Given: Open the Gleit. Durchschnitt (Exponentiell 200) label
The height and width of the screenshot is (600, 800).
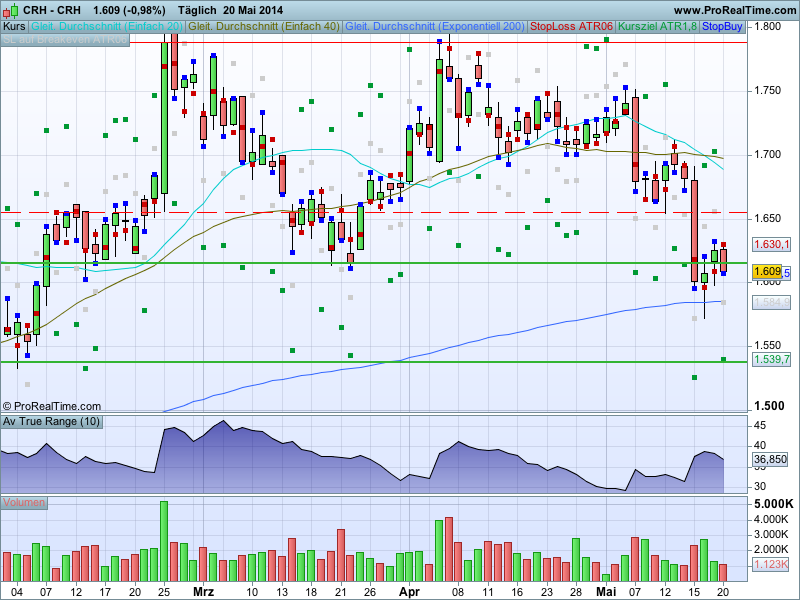Looking at the screenshot, I should pyautogui.click(x=435, y=27).
